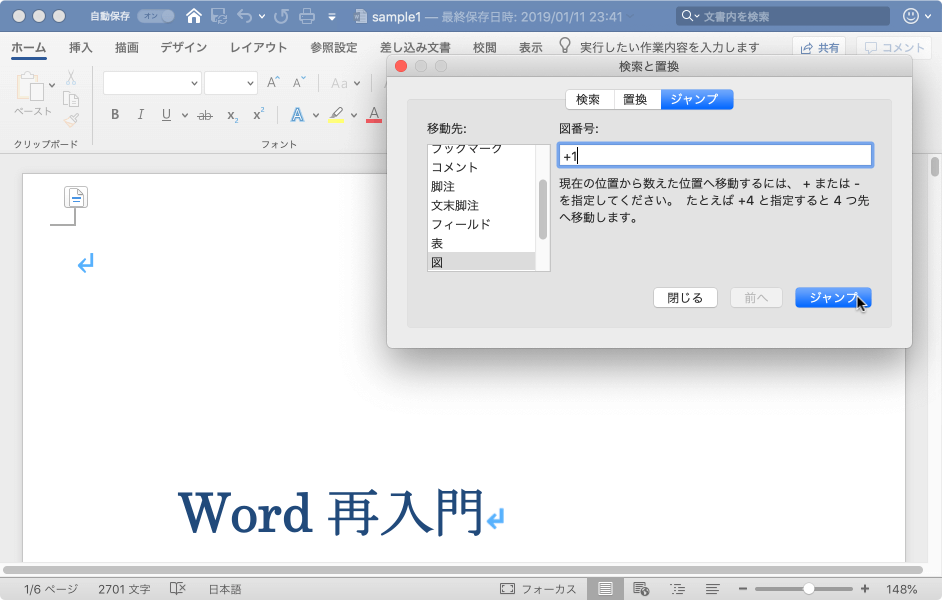942x600 pixels.
Task: Expand the underline style arrow
Action: (185, 115)
